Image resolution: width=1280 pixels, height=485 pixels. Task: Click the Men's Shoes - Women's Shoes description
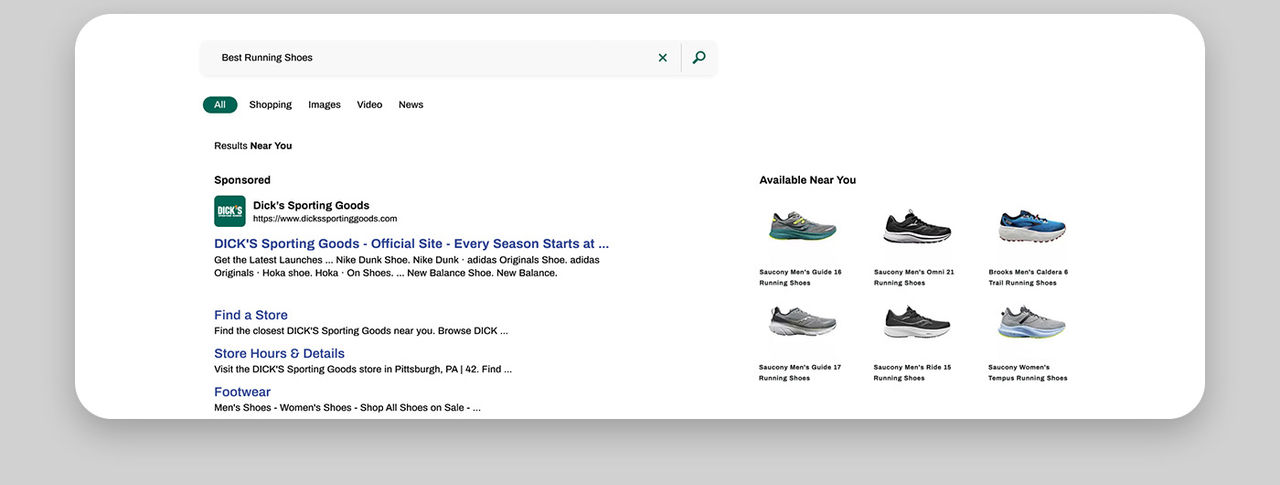pos(348,408)
